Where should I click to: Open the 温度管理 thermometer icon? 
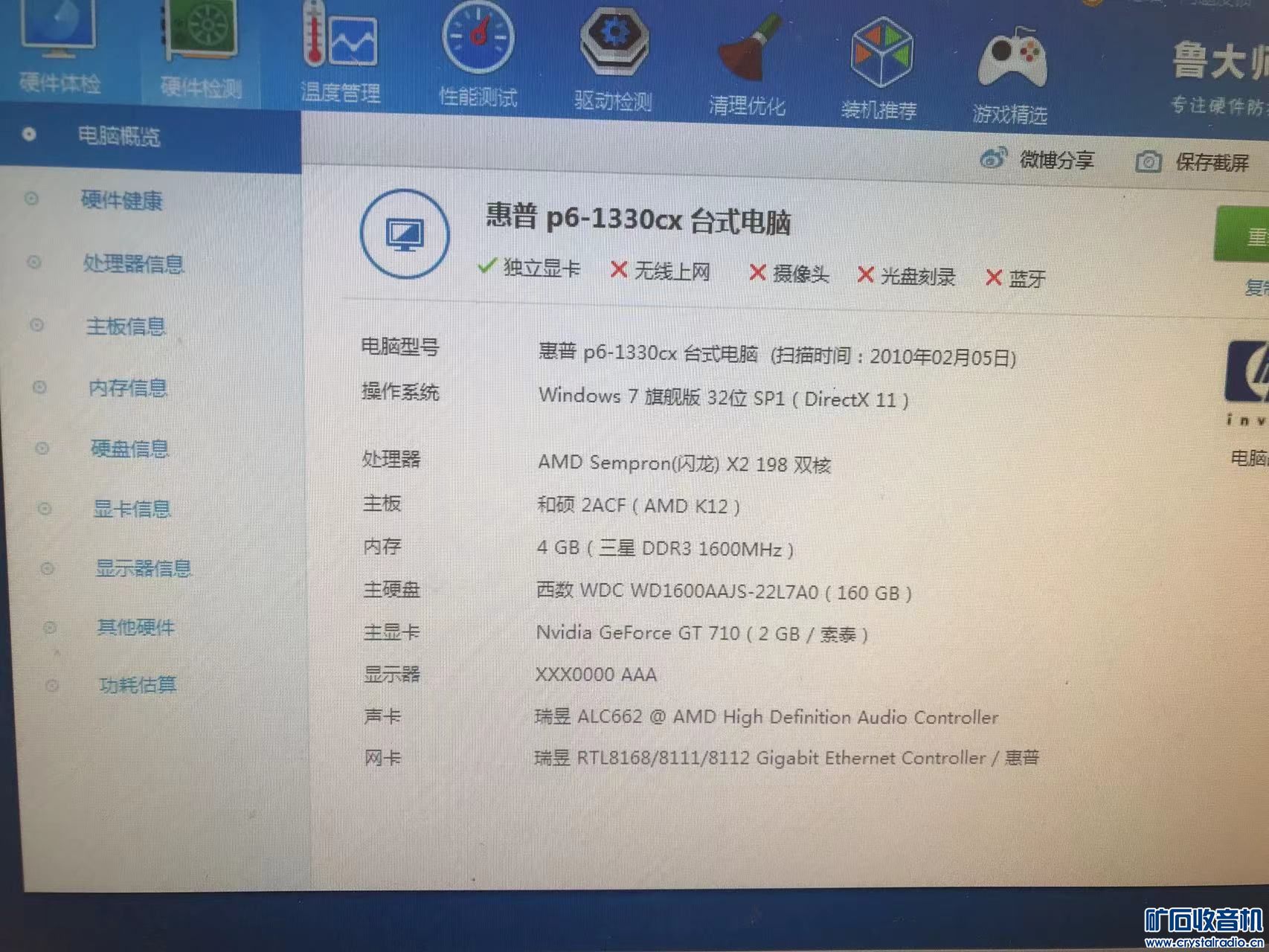[340, 36]
